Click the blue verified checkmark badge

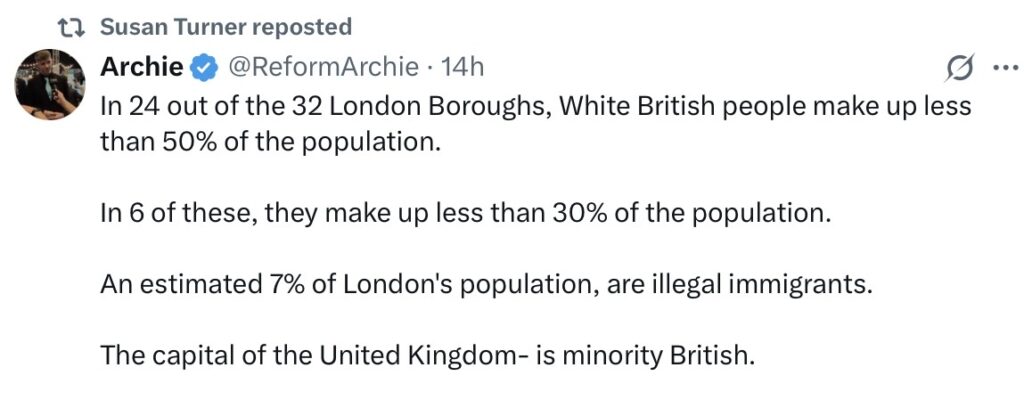tap(204, 68)
